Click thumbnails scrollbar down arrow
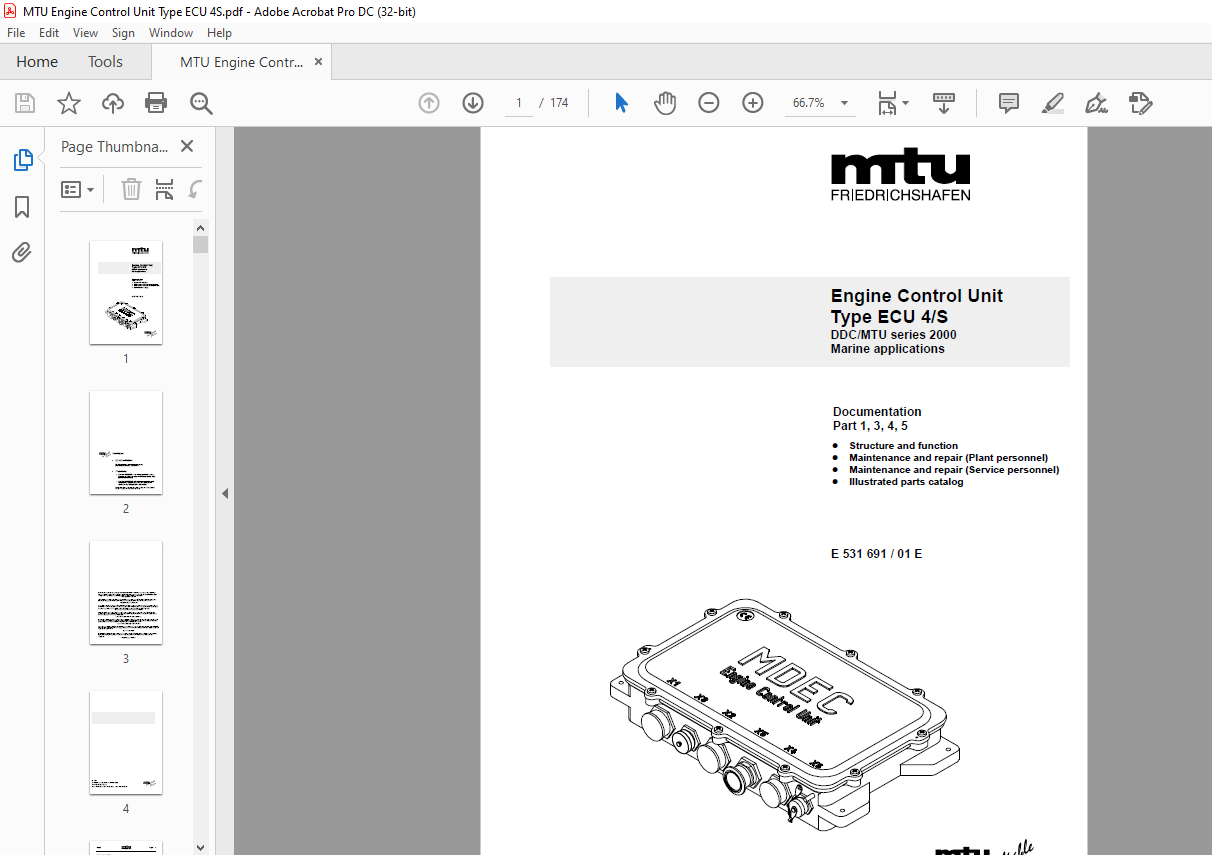This screenshot has width=1212, height=855. (201, 846)
